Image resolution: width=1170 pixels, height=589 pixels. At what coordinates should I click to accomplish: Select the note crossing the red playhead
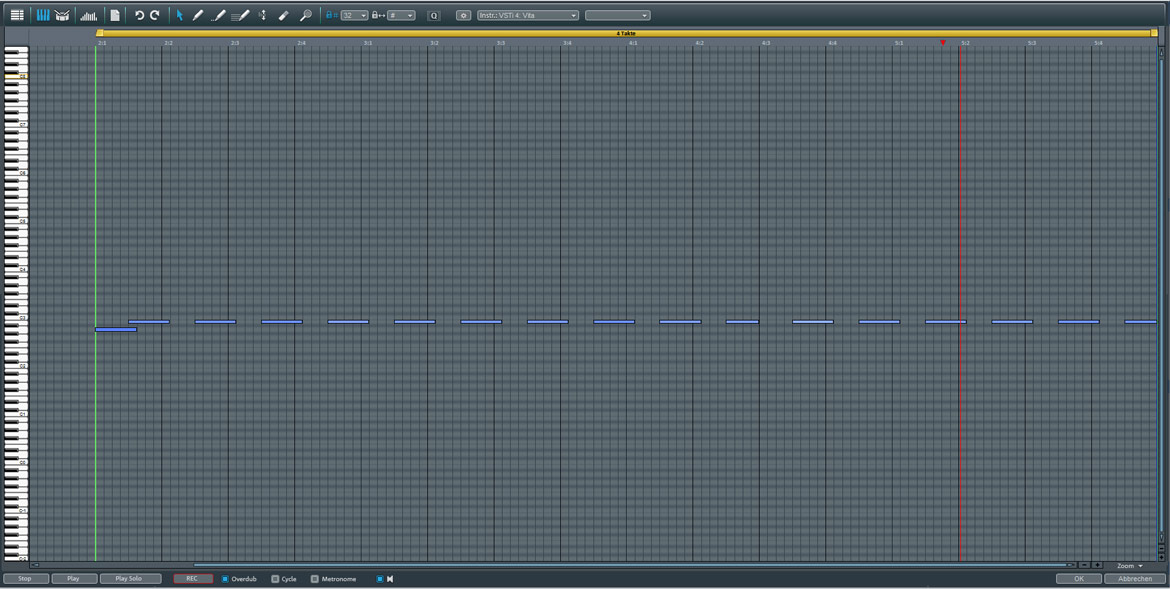pyautogui.click(x=945, y=322)
